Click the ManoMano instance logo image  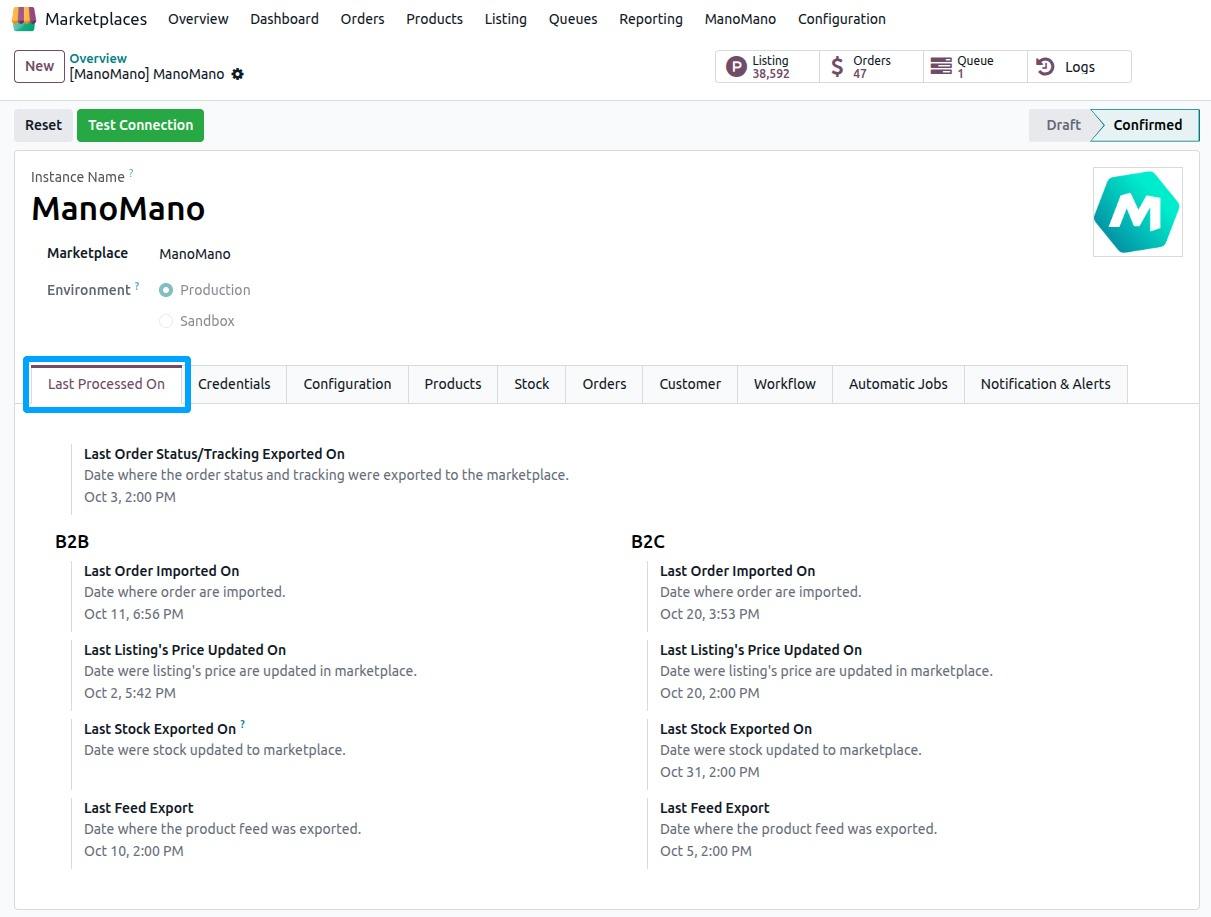pyautogui.click(x=1137, y=212)
